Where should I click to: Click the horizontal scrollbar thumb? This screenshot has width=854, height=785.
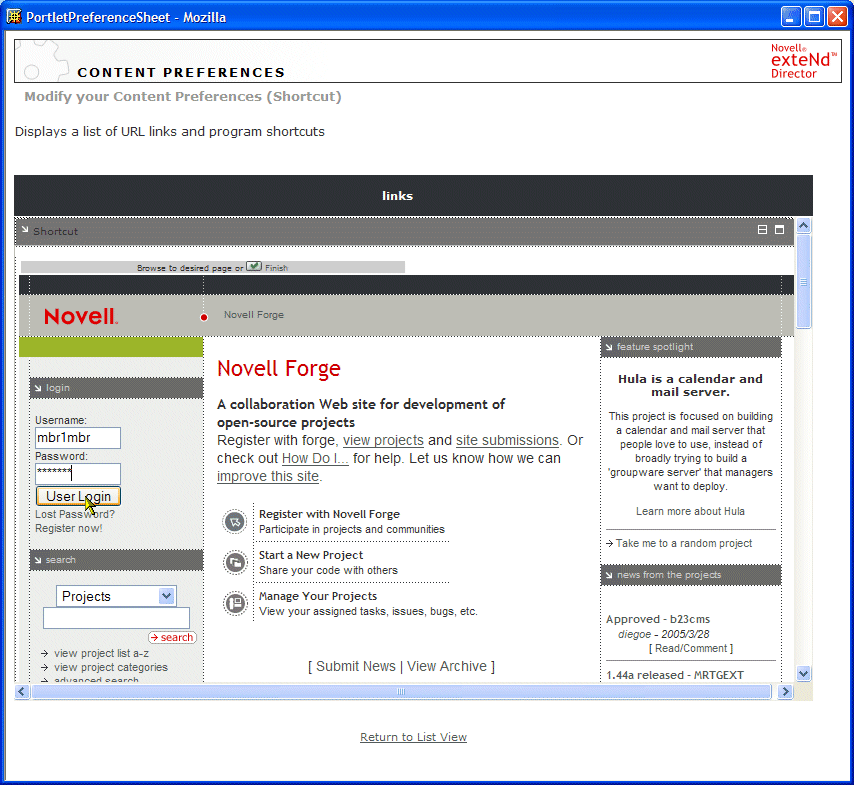(x=401, y=692)
